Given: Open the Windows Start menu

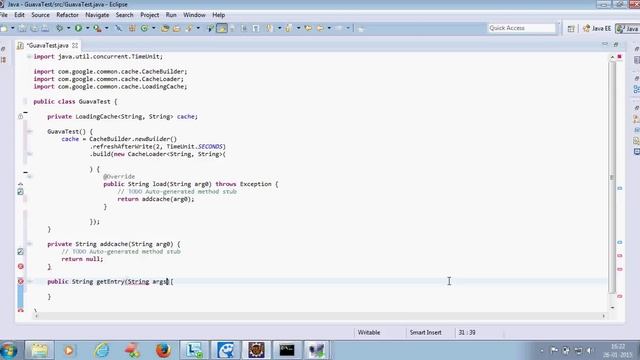Looking at the screenshot, I should click(x=8, y=350).
